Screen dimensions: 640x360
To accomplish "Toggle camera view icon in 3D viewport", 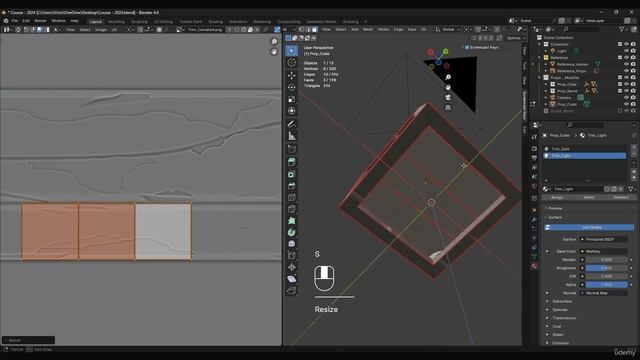I will (448, 98).
